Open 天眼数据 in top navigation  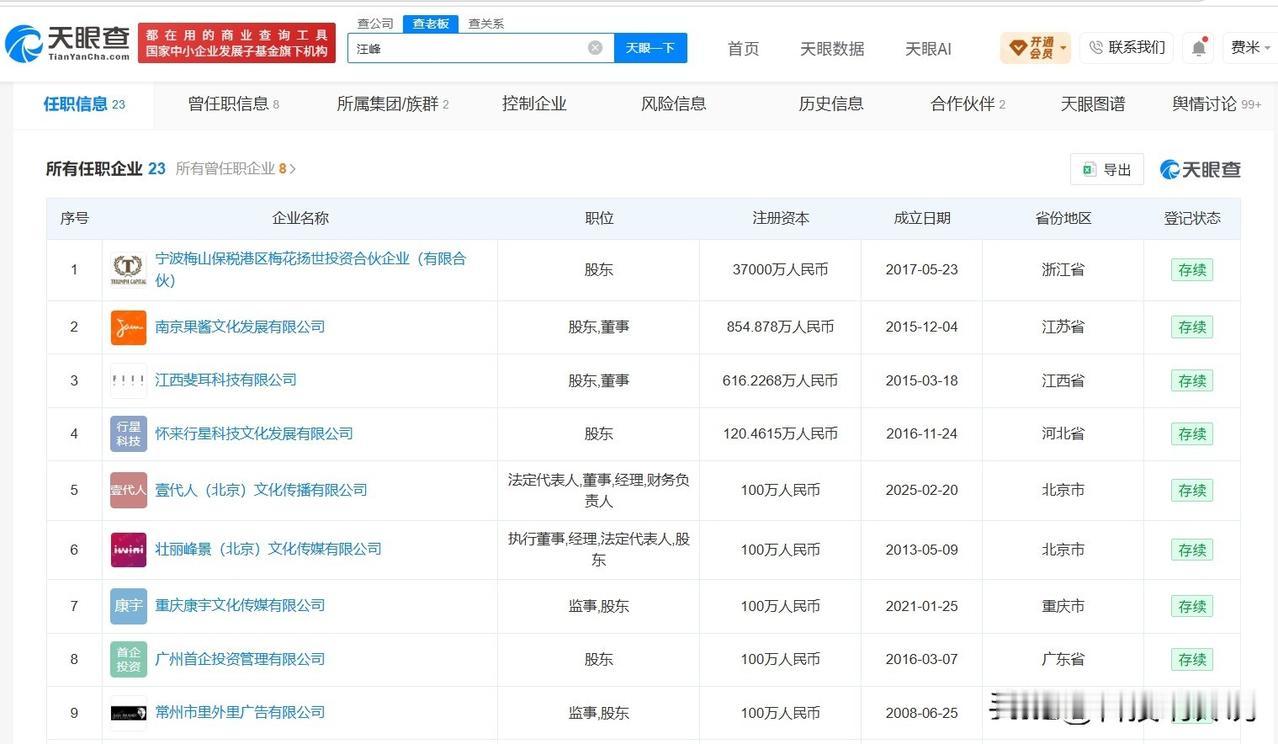(832, 48)
